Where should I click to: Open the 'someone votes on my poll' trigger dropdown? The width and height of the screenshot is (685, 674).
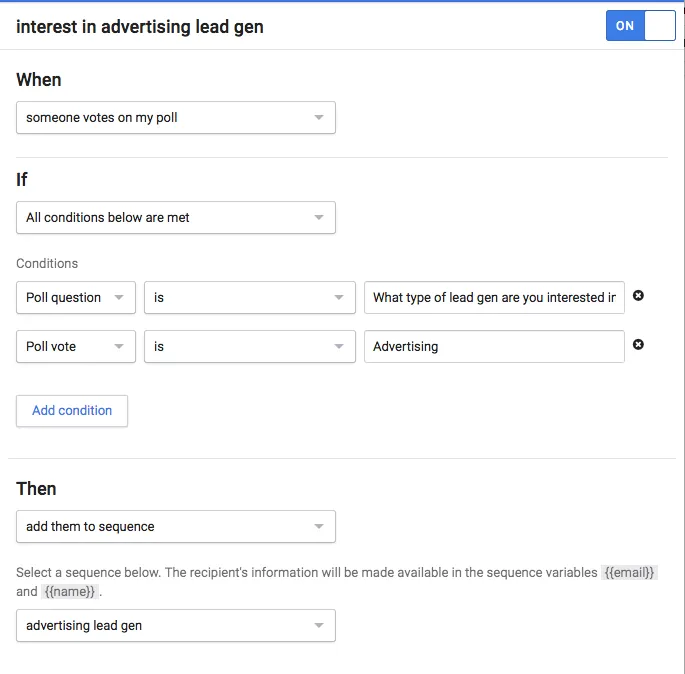pos(176,118)
